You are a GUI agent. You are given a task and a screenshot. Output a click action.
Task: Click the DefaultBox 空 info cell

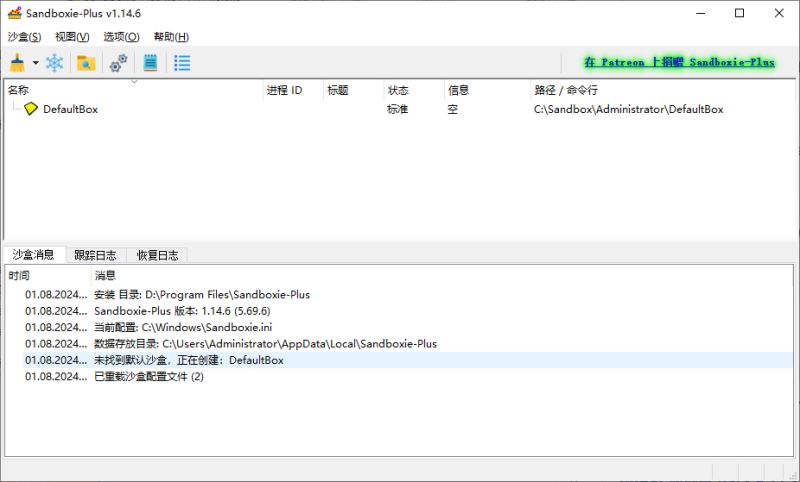[x=453, y=109]
